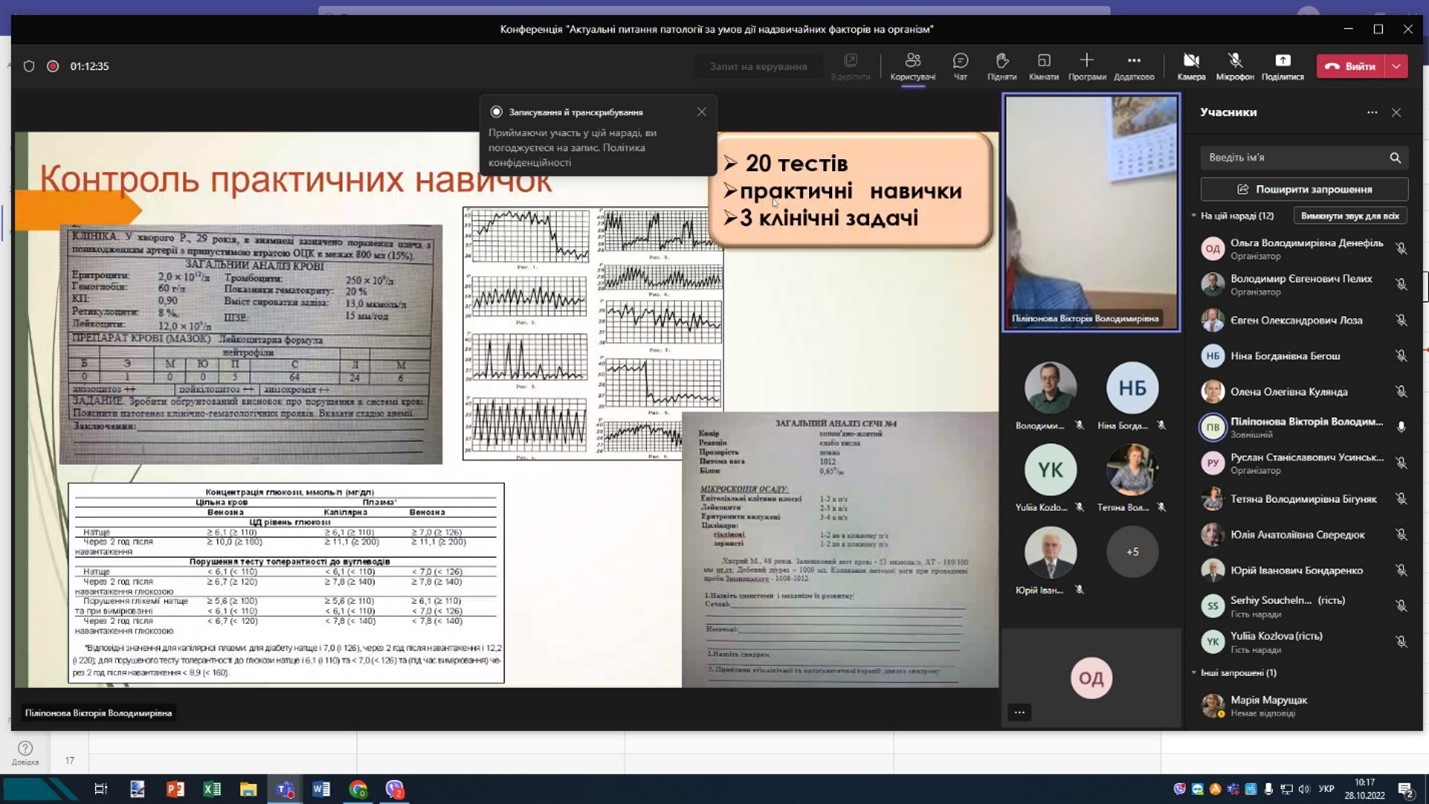Expand the dropdown arrow next to Вийти
The image size is (1429, 804).
point(1396,66)
